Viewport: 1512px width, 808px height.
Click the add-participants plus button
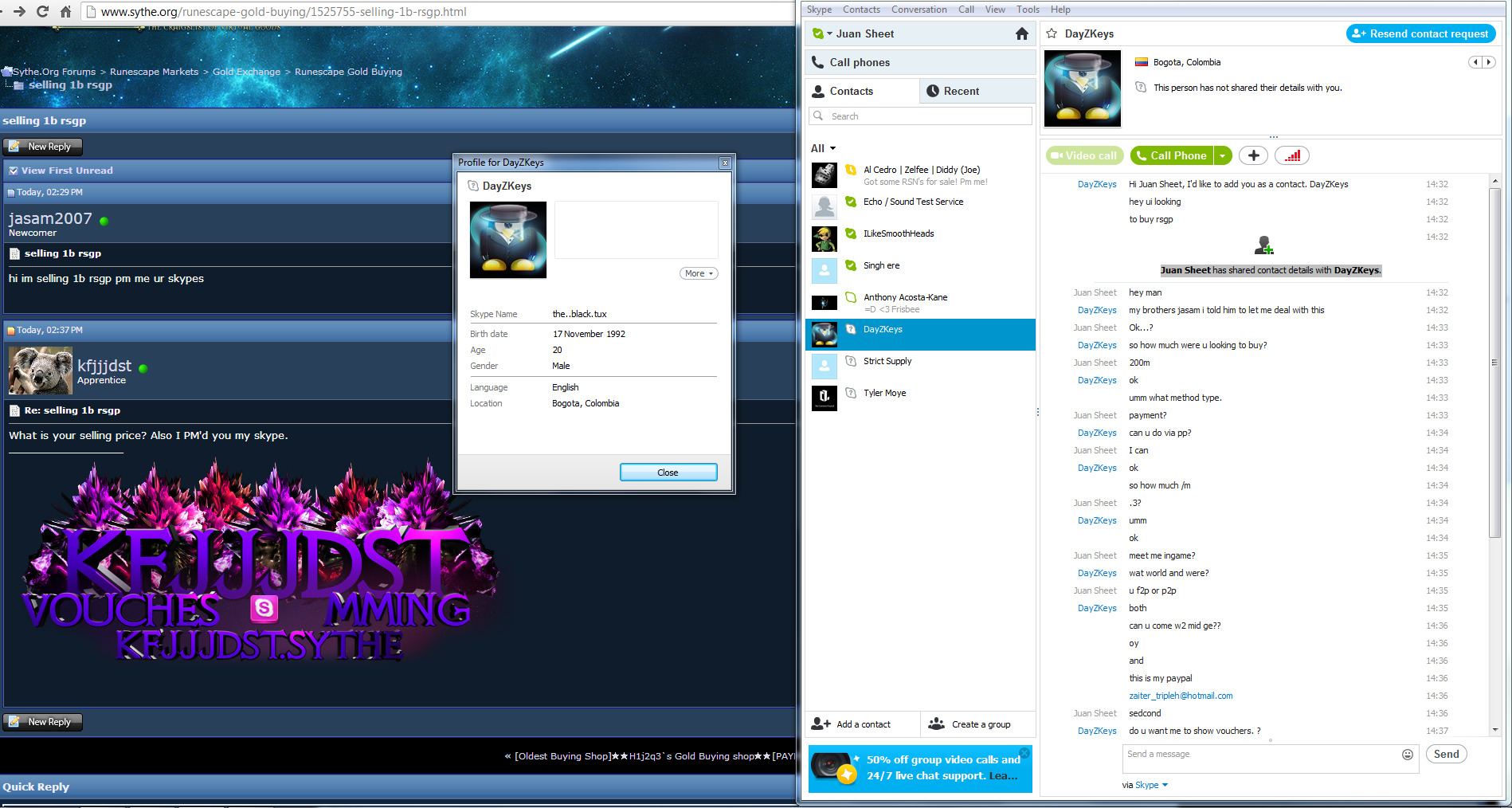click(x=1253, y=155)
